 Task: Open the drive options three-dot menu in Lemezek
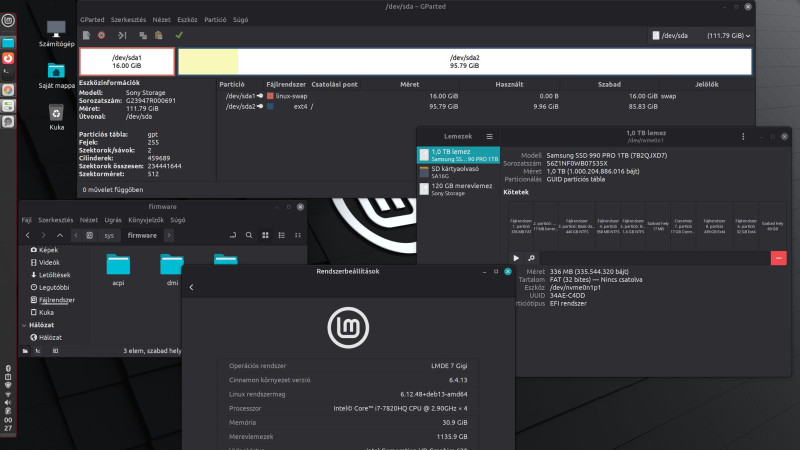click(x=743, y=136)
